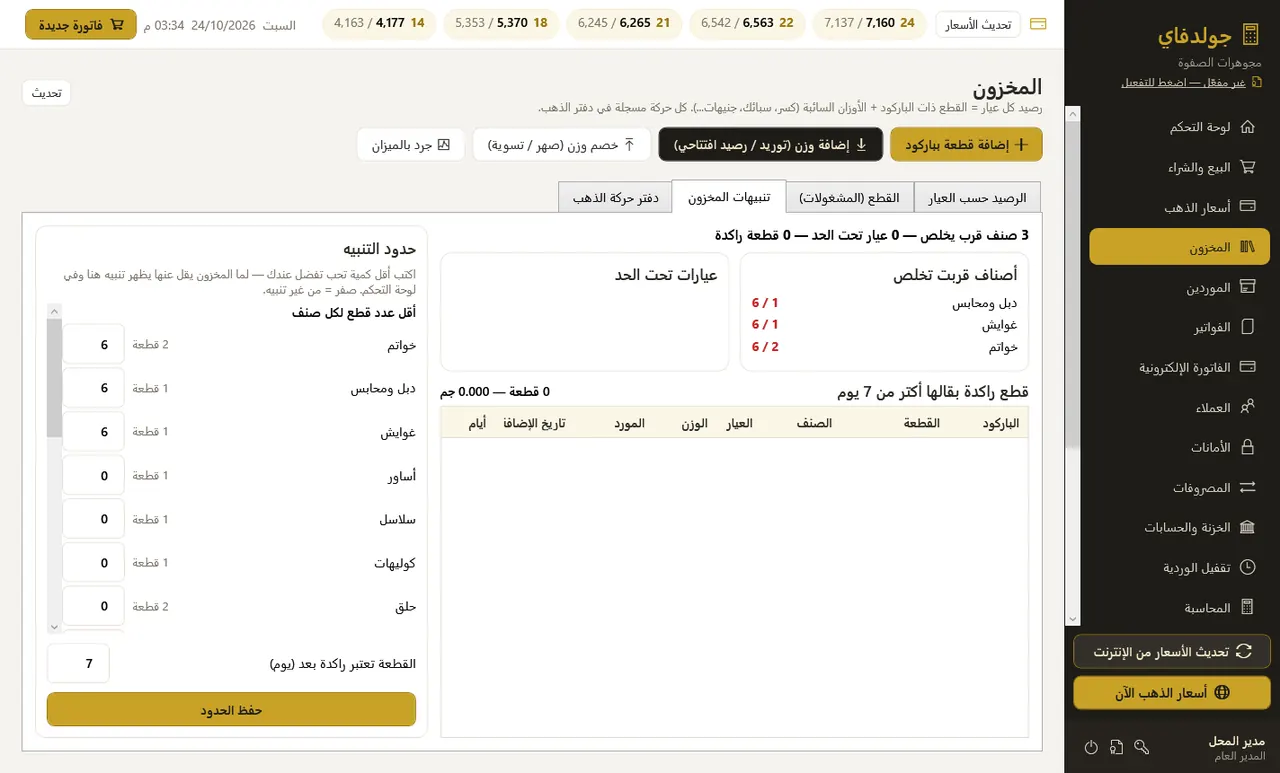1280x773 pixels.
Task: Click the دبل ومحابس minimum quantity field
Action: click(x=94, y=388)
